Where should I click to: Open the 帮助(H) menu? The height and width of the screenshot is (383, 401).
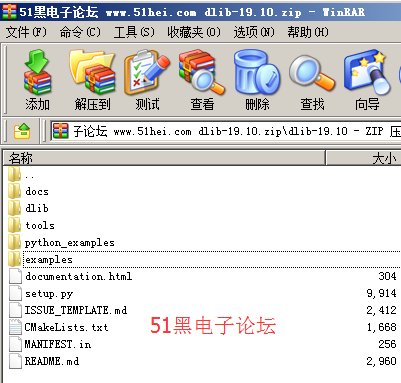pyautogui.click(x=308, y=32)
